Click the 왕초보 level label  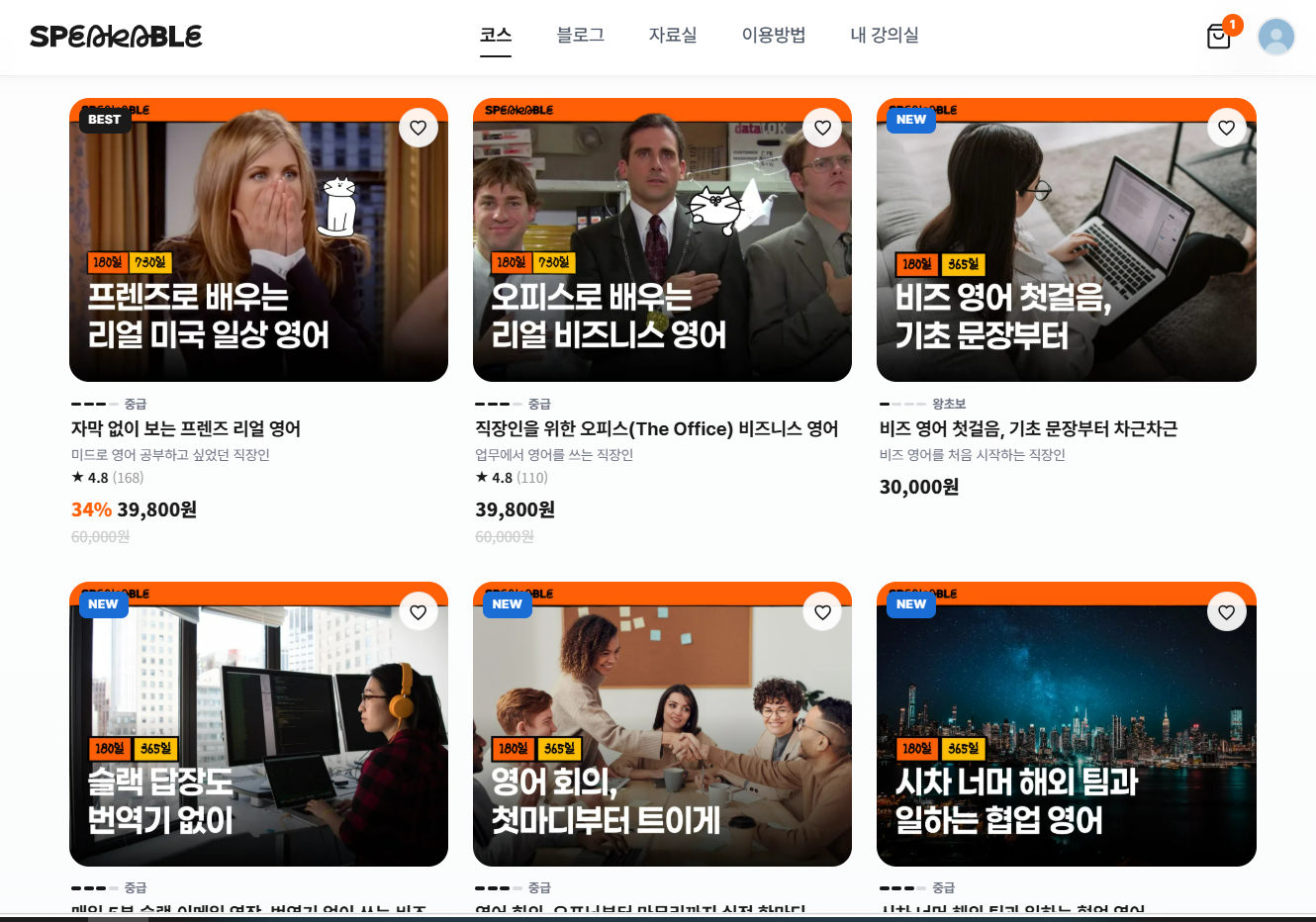(x=949, y=404)
